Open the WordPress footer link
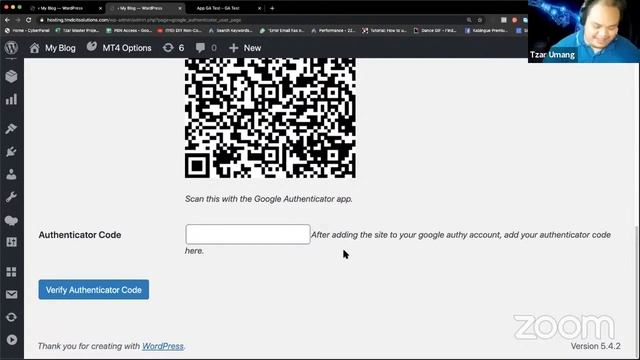The height and width of the screenshot is (360, 640). click(x=163, y=346)
